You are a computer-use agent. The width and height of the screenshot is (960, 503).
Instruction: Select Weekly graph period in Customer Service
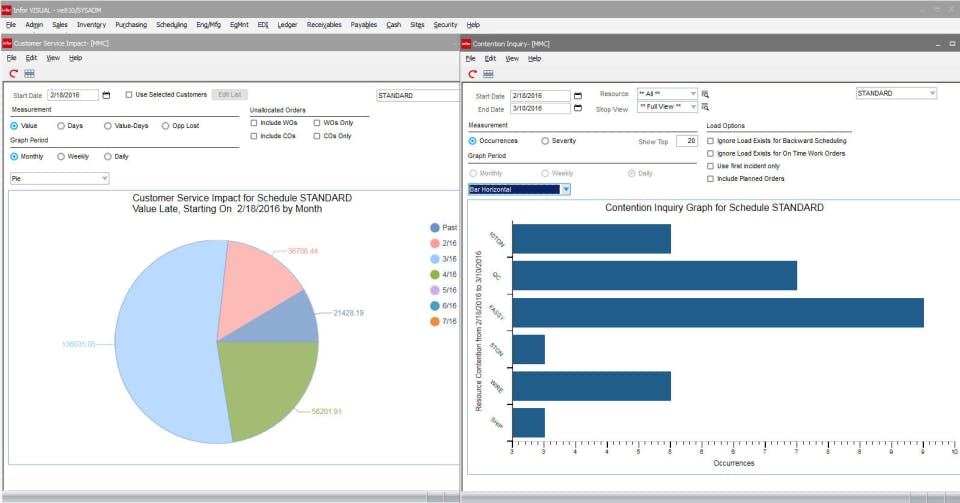coord(61,156)
